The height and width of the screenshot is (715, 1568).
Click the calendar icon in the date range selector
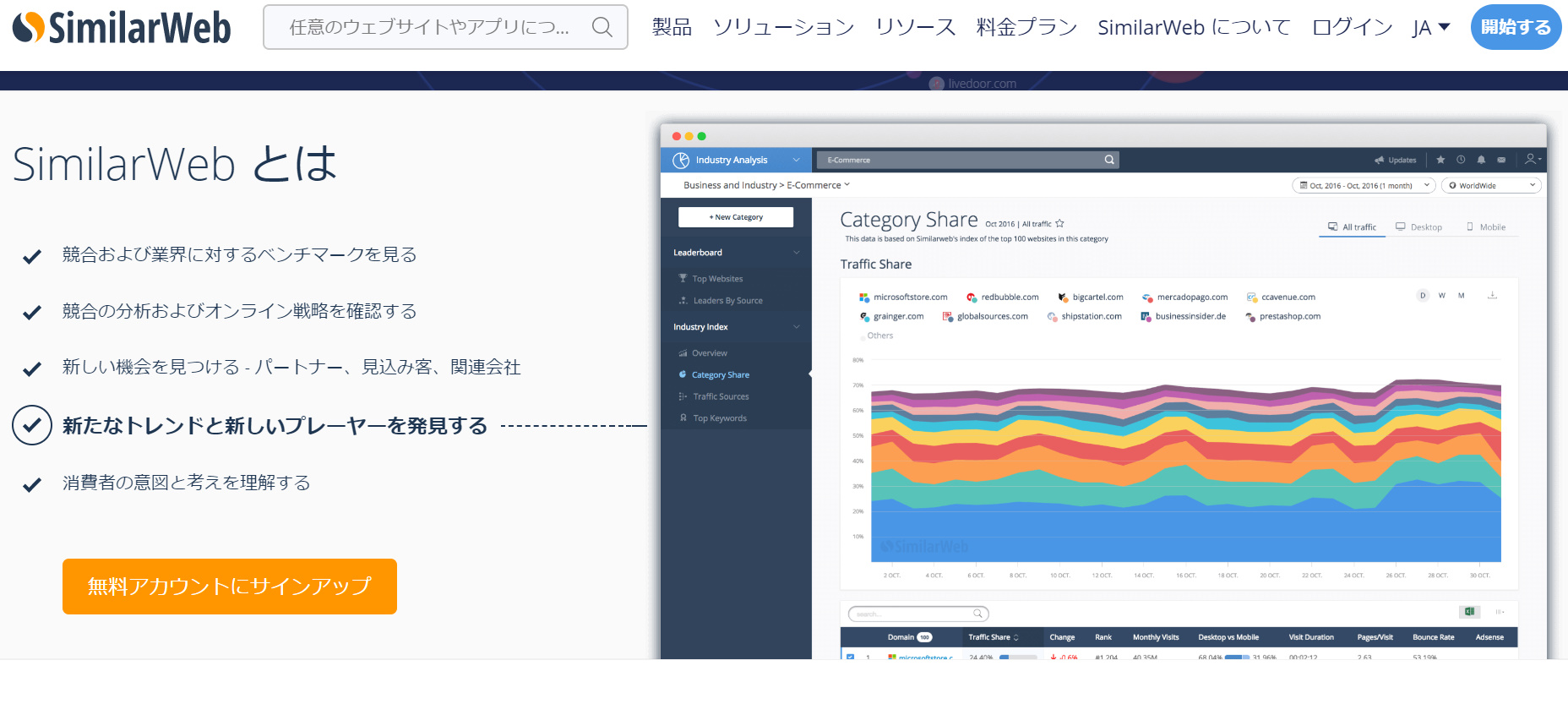tap(1304, 185)
